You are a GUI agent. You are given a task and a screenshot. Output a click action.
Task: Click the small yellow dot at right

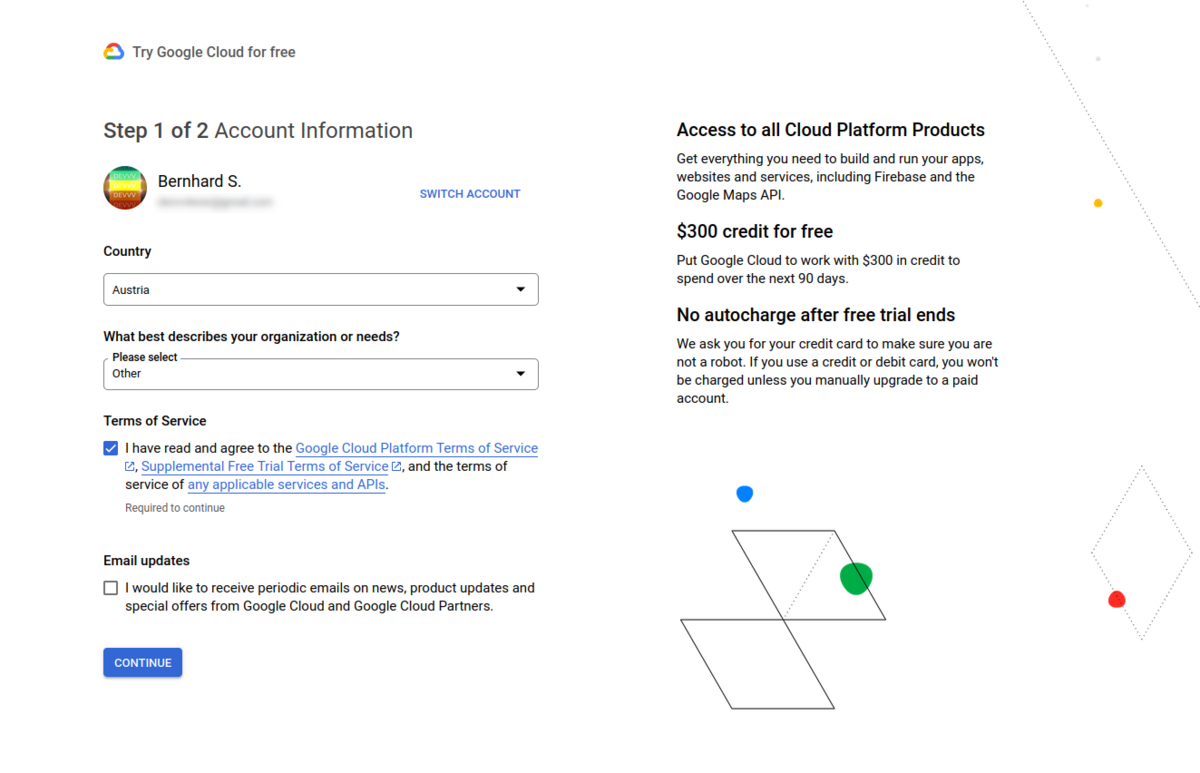coord(1098,203)
